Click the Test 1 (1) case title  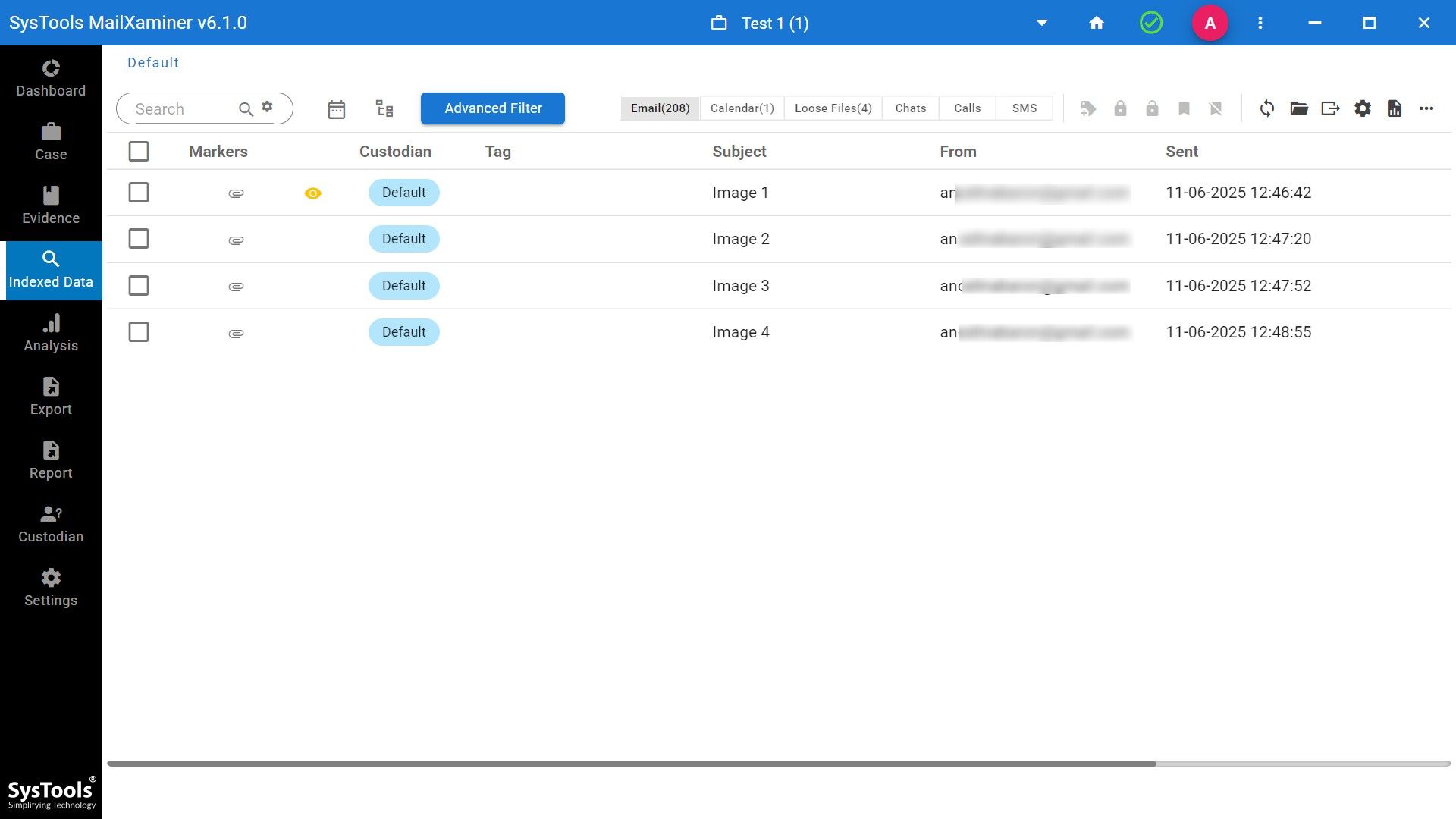pos(775,24)
